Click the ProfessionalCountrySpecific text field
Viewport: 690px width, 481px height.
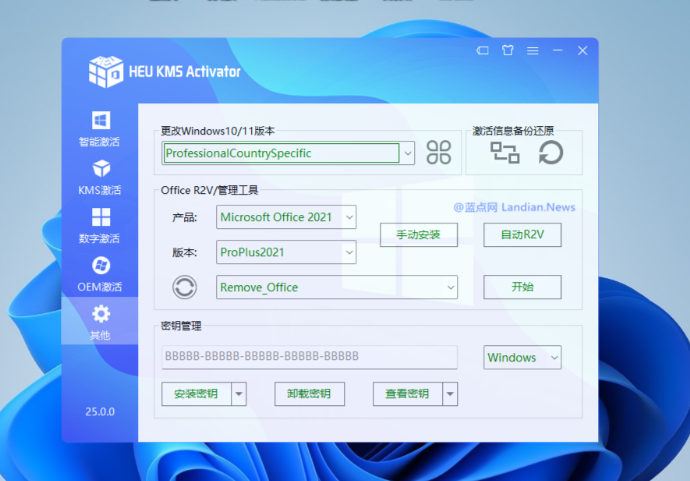pos(281,153)
